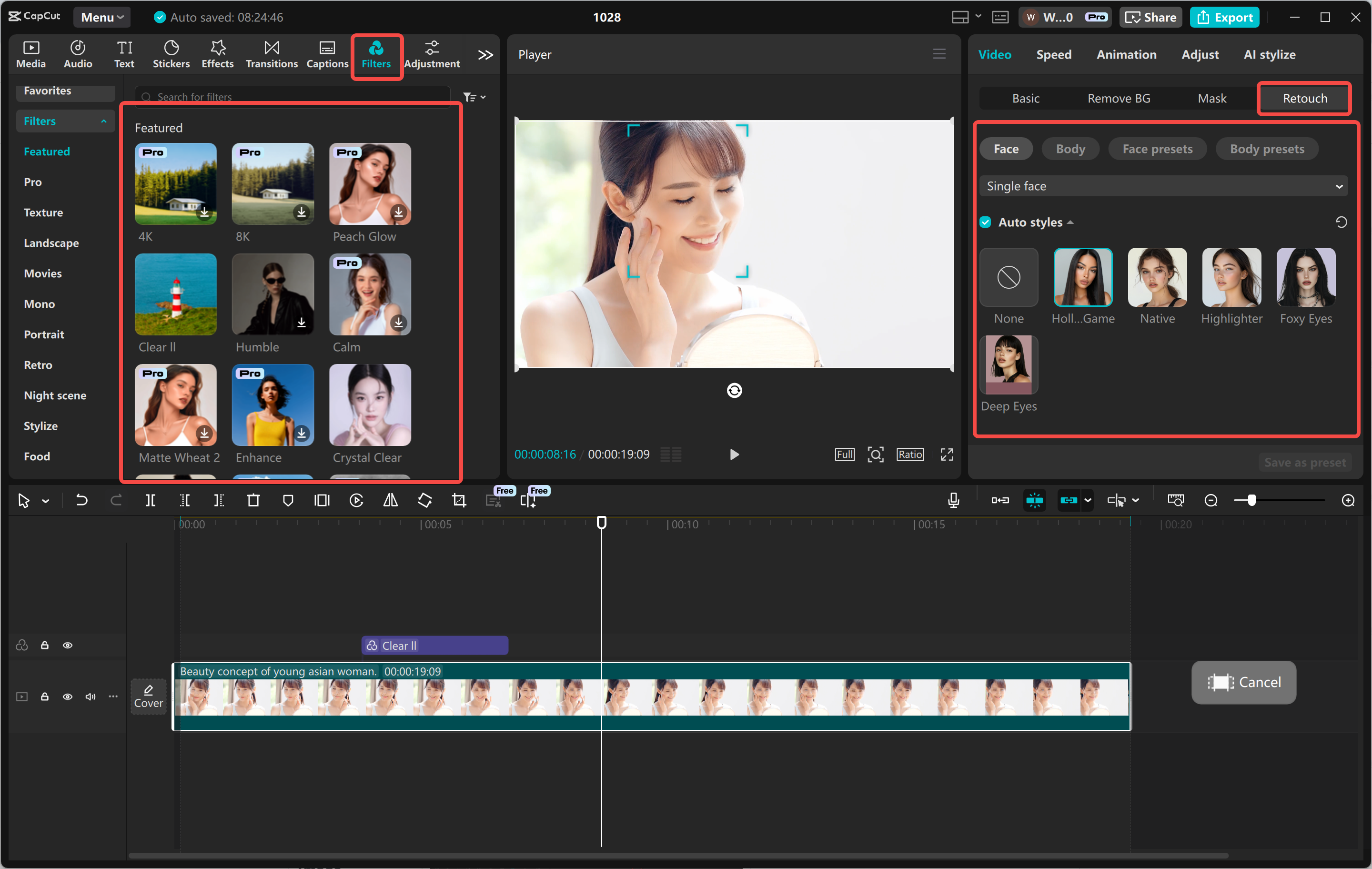Screen dimensions: 1372x869
Task: Open the Crop tool for the clip
Action: [x=459, y=500]
